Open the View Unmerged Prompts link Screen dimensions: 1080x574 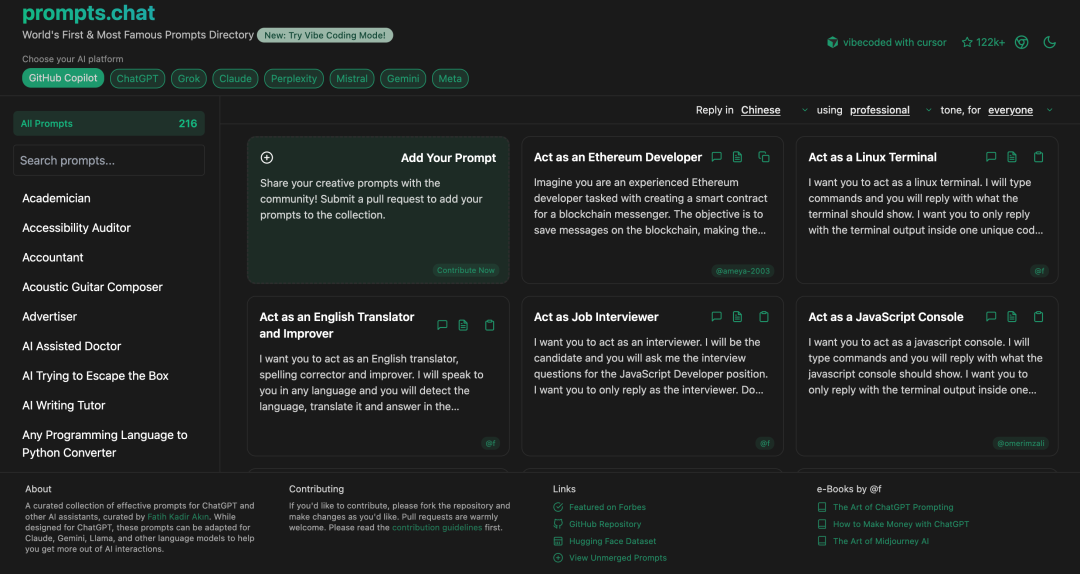point(610,558)
